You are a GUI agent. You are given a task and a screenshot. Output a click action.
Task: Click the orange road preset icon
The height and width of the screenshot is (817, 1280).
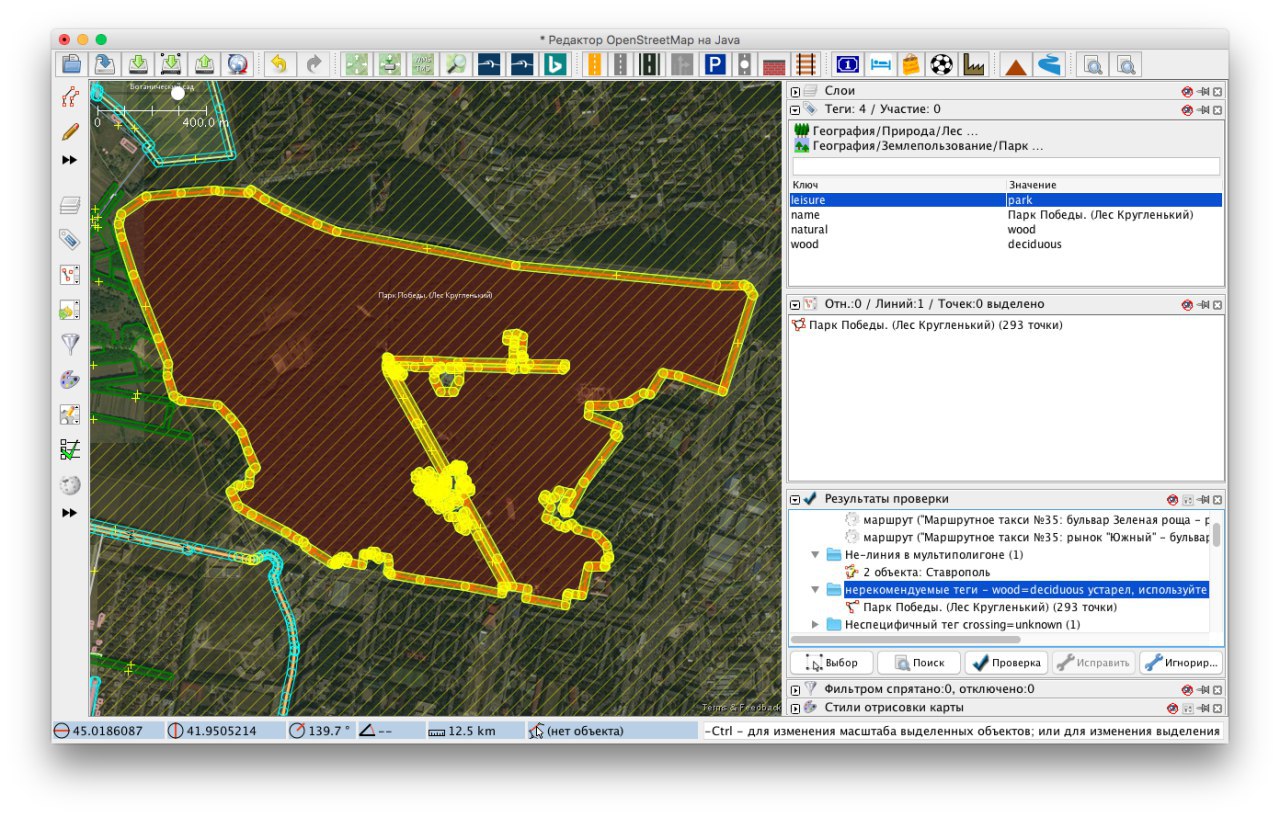point(594,65)
